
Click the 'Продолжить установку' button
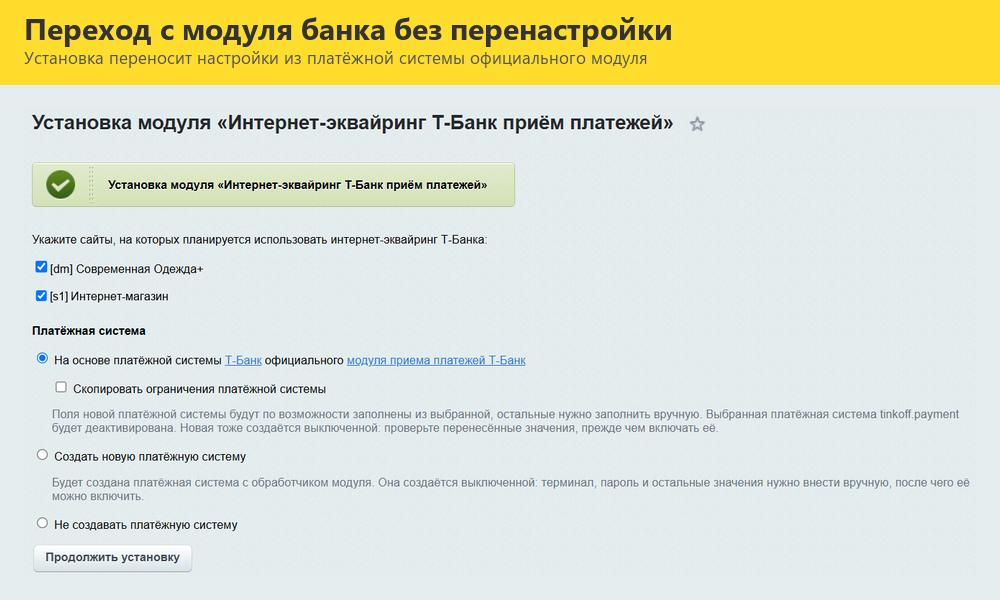point(112,558)
